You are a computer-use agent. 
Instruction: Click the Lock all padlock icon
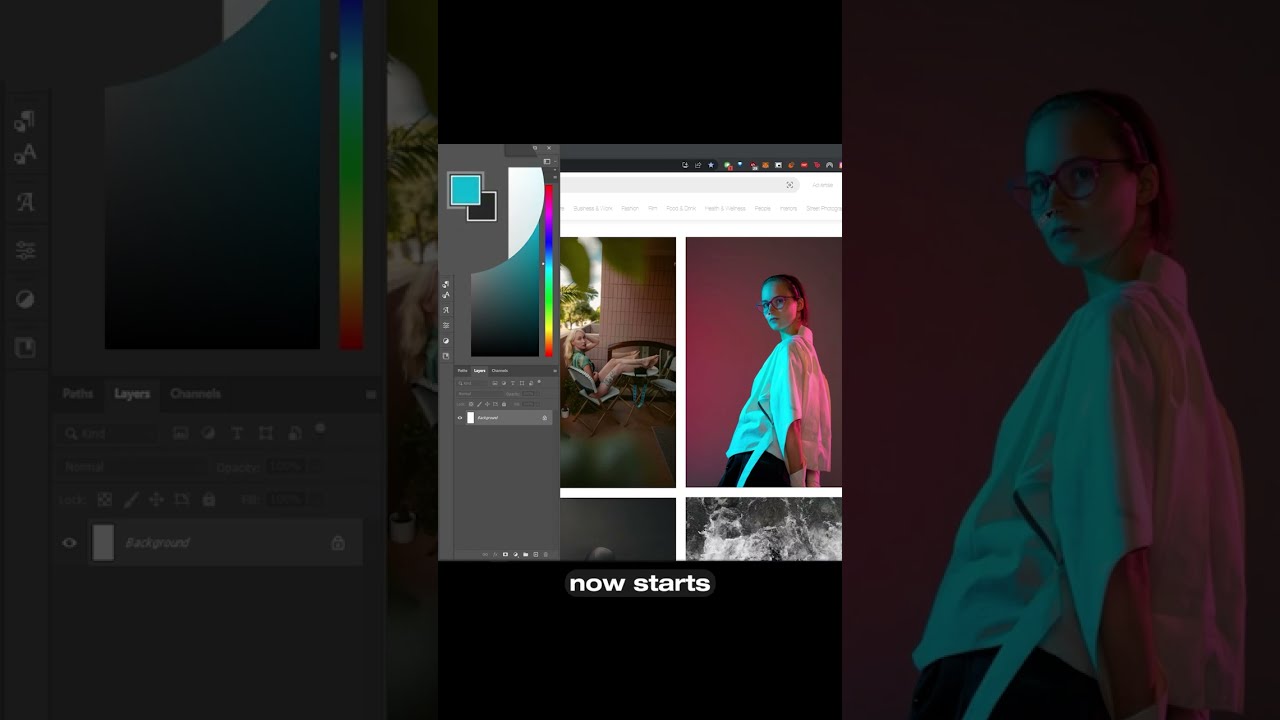[x=503, y=404]
